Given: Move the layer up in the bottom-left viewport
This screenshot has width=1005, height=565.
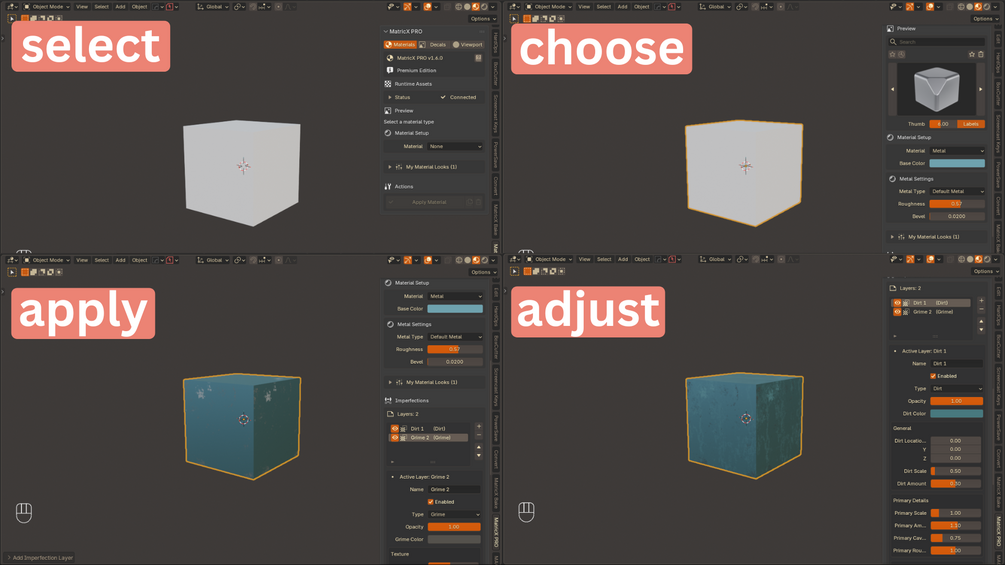Looking at the screenshot, I should click(479, 448).
